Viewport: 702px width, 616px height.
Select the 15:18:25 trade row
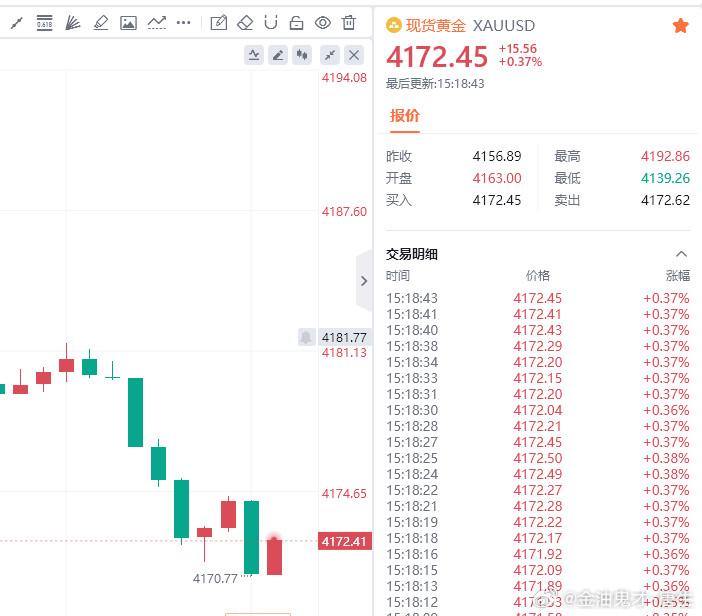pos(538,458)
